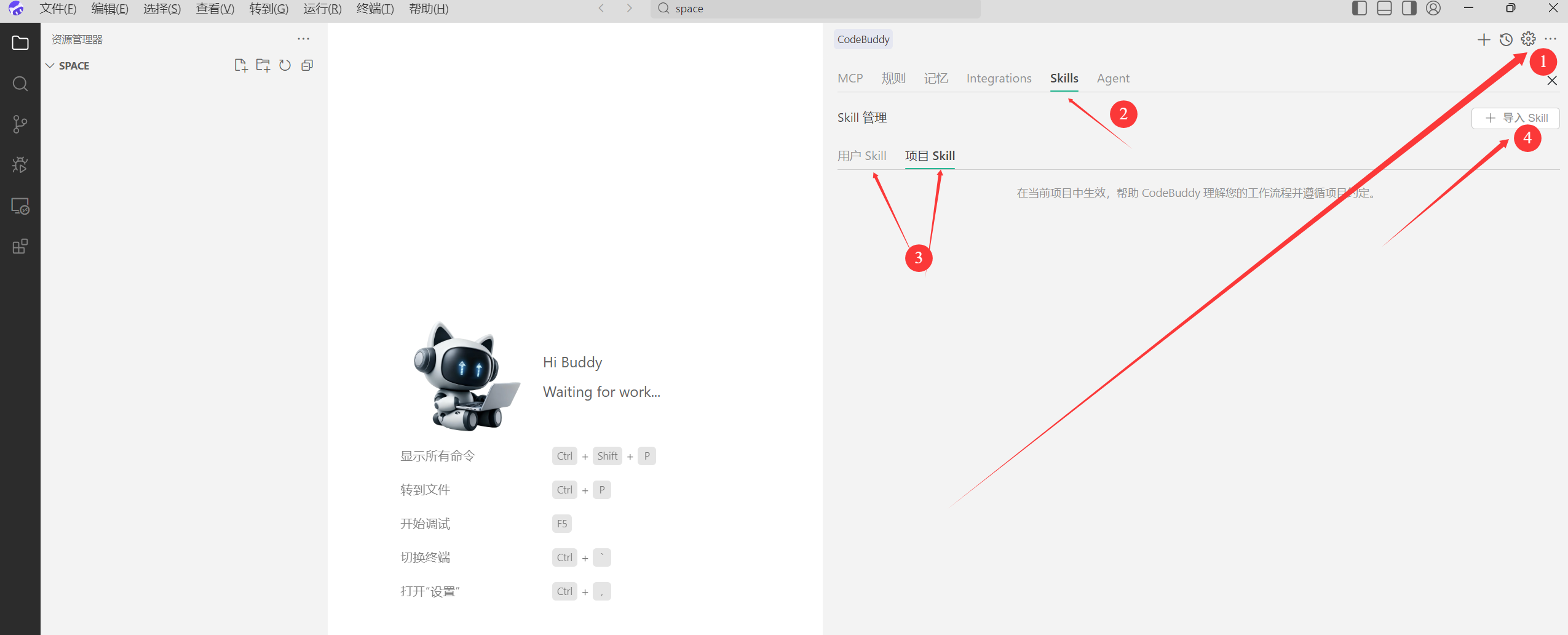Toggle secondary sidebar layout icon
Image resolution: width=1568 pixels, height=635 pixels.
(x=1409, y=8)
